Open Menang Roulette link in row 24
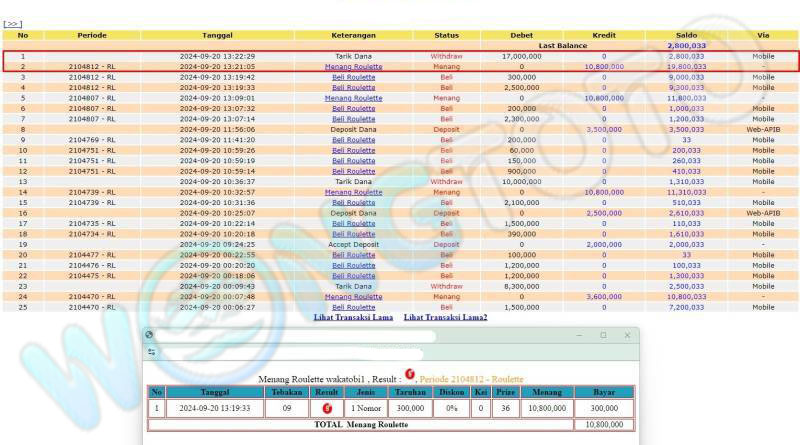800x445 pixels. click(353, 296)
